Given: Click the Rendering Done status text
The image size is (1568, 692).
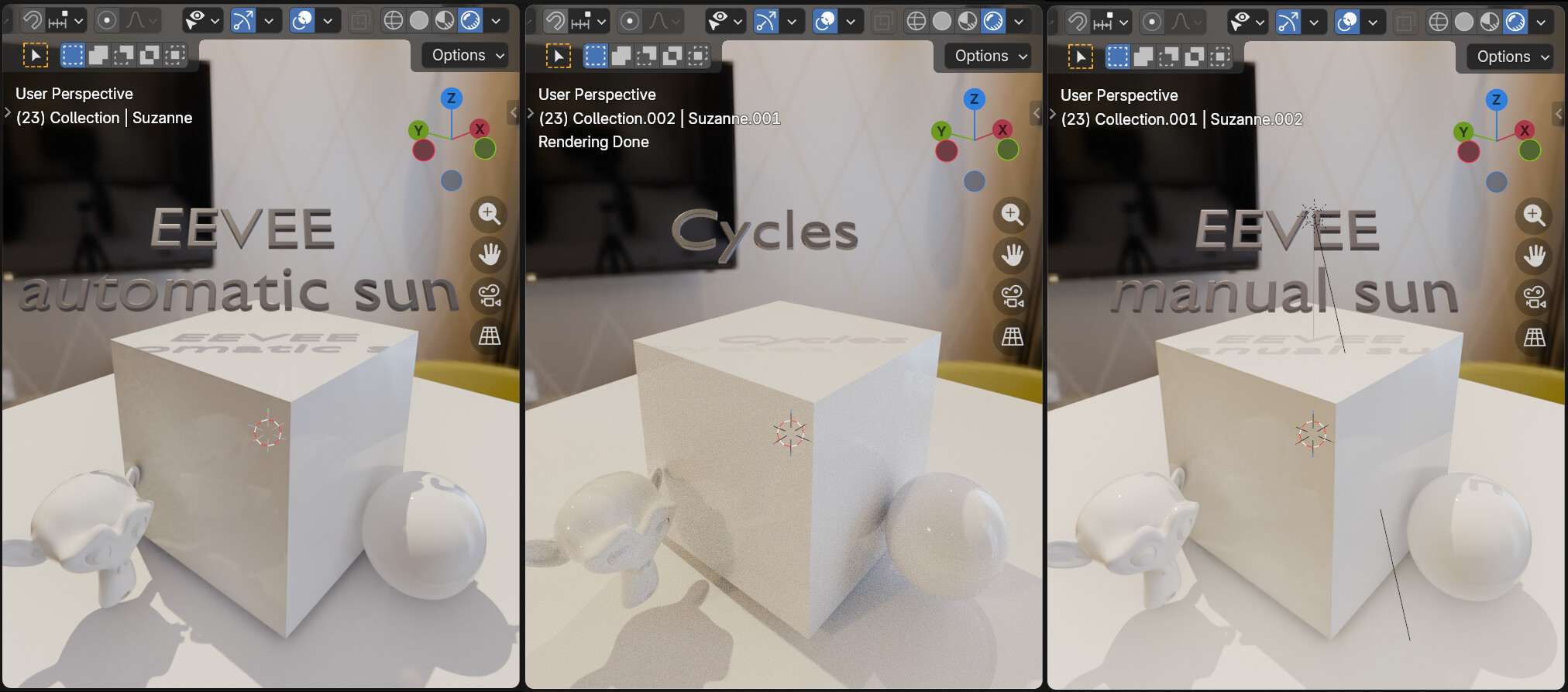Looking at the screenshot, I should point(593,142).
